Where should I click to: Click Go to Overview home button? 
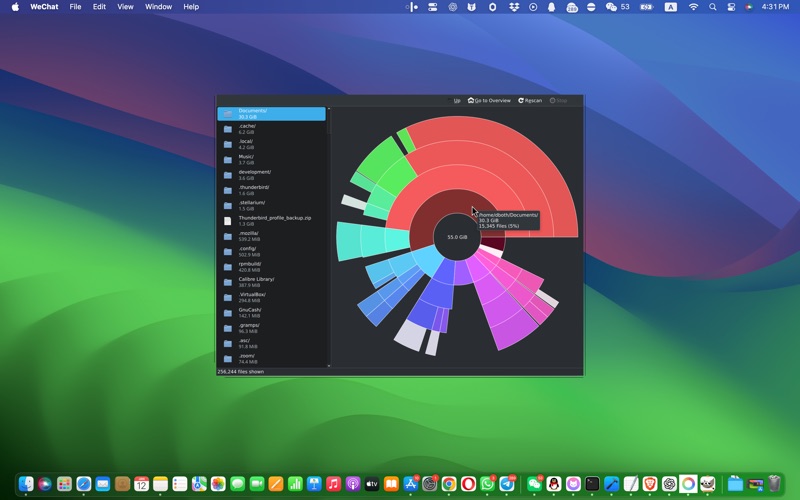pos(489,100)
